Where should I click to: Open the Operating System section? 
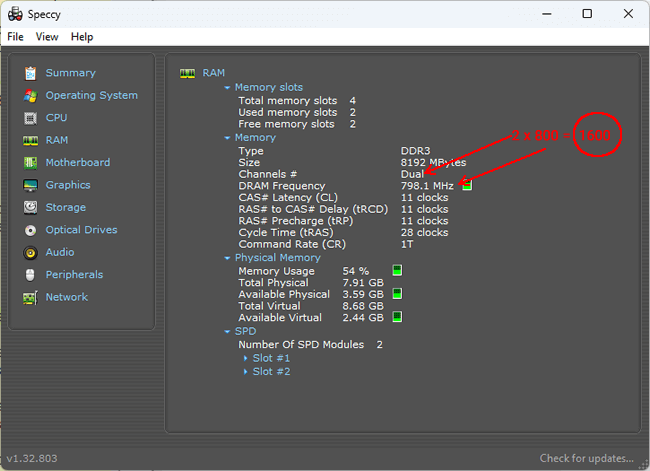[91, 95]
